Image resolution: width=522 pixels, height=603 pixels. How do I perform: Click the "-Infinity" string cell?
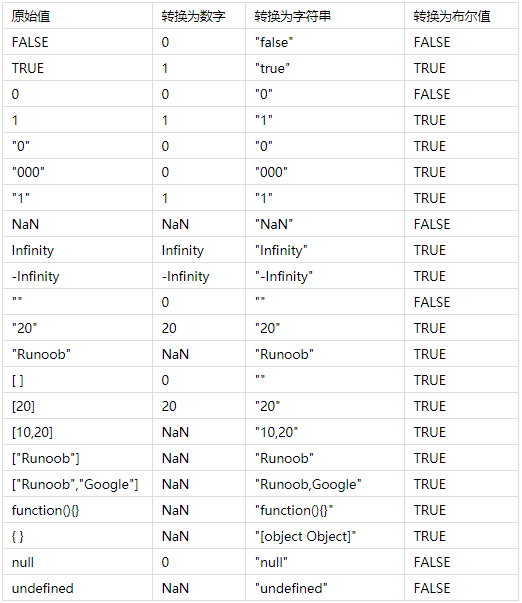[325, 276]
